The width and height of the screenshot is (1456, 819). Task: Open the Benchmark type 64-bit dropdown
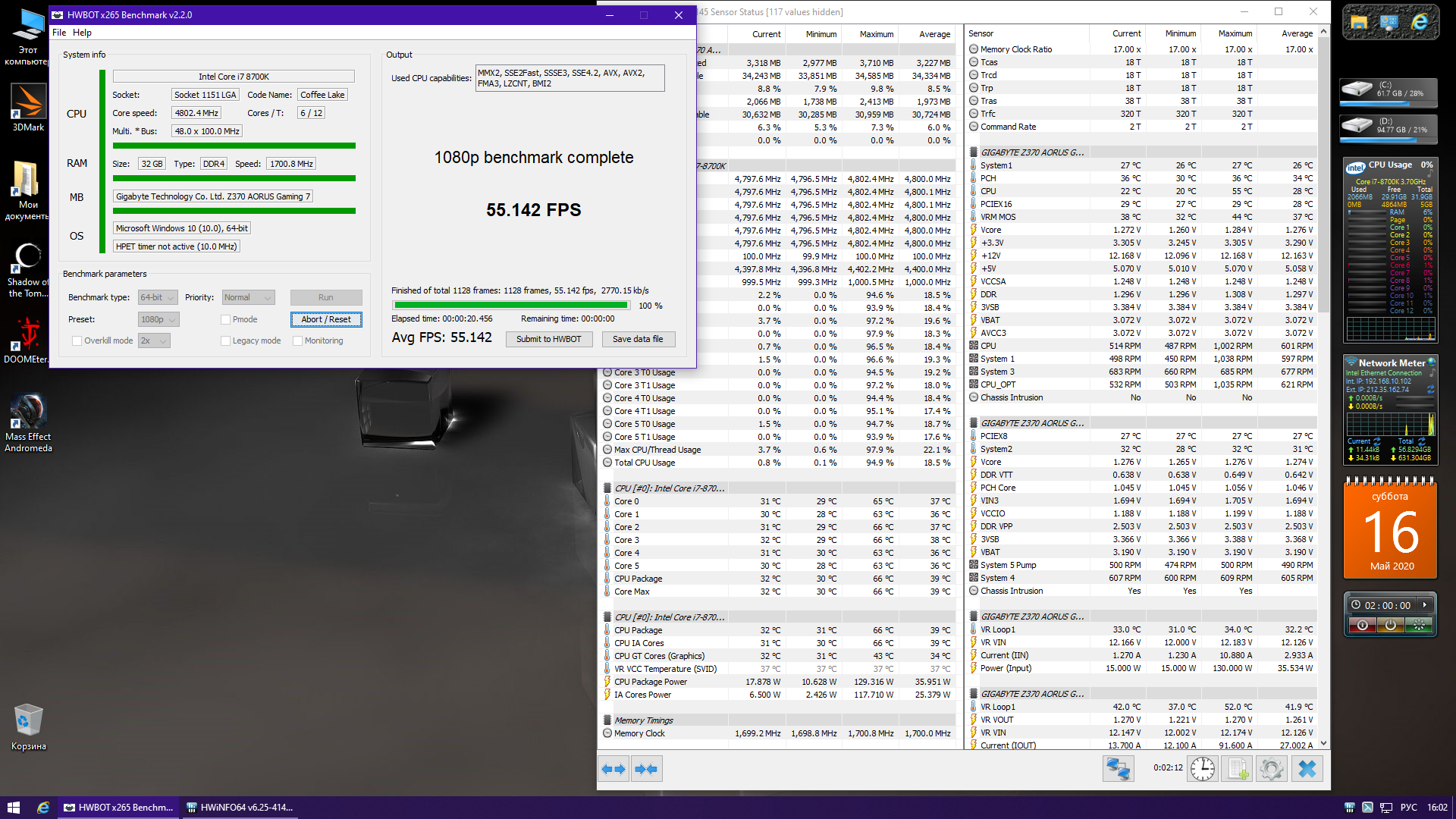pyautogui.click(x=158, y=298)
